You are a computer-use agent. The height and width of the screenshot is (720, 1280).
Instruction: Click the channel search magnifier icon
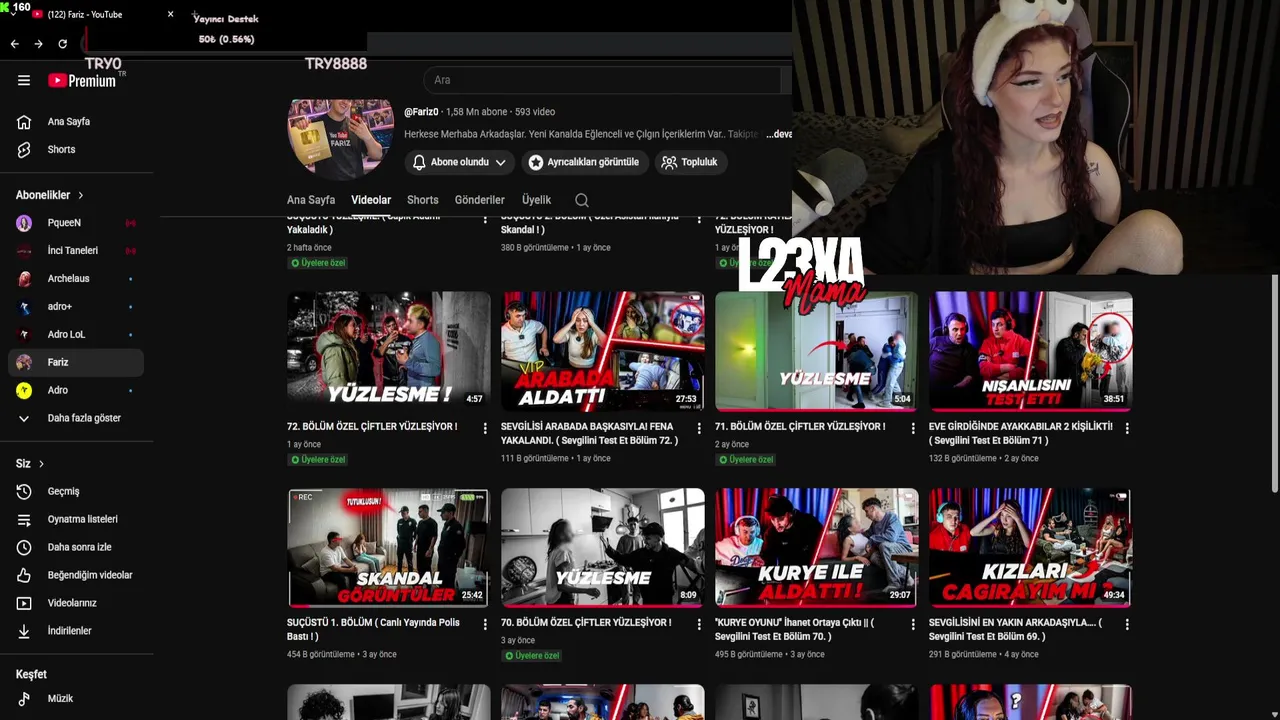tap(582, 200)
